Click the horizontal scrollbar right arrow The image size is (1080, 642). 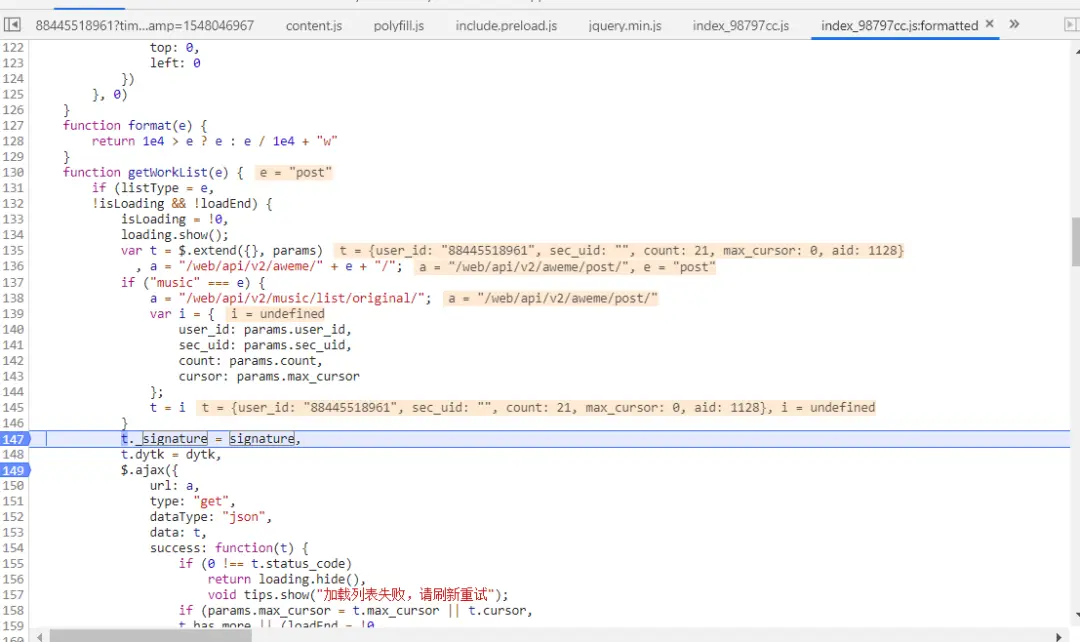[1059, 636]
